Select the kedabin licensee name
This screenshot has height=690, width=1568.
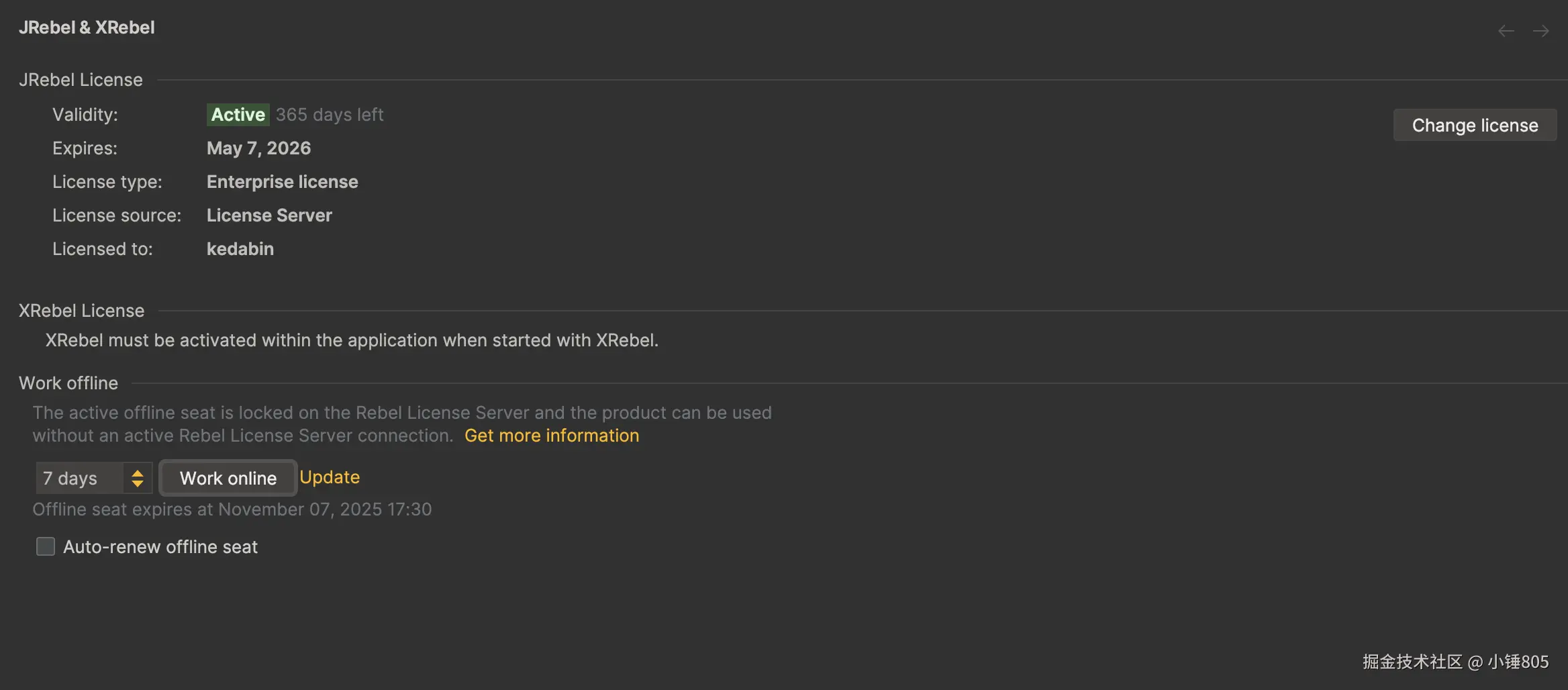click(x=240, y=249)
